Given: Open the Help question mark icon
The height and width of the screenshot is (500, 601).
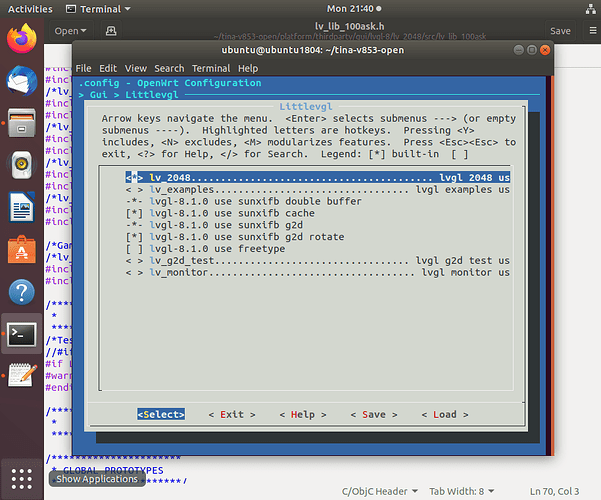Looking at the screenshot, I should [21, 292].
